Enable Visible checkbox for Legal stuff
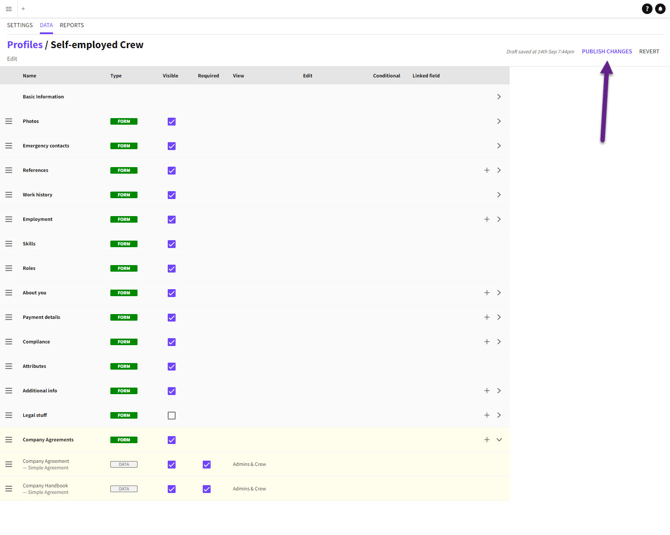 click(172, 415)
